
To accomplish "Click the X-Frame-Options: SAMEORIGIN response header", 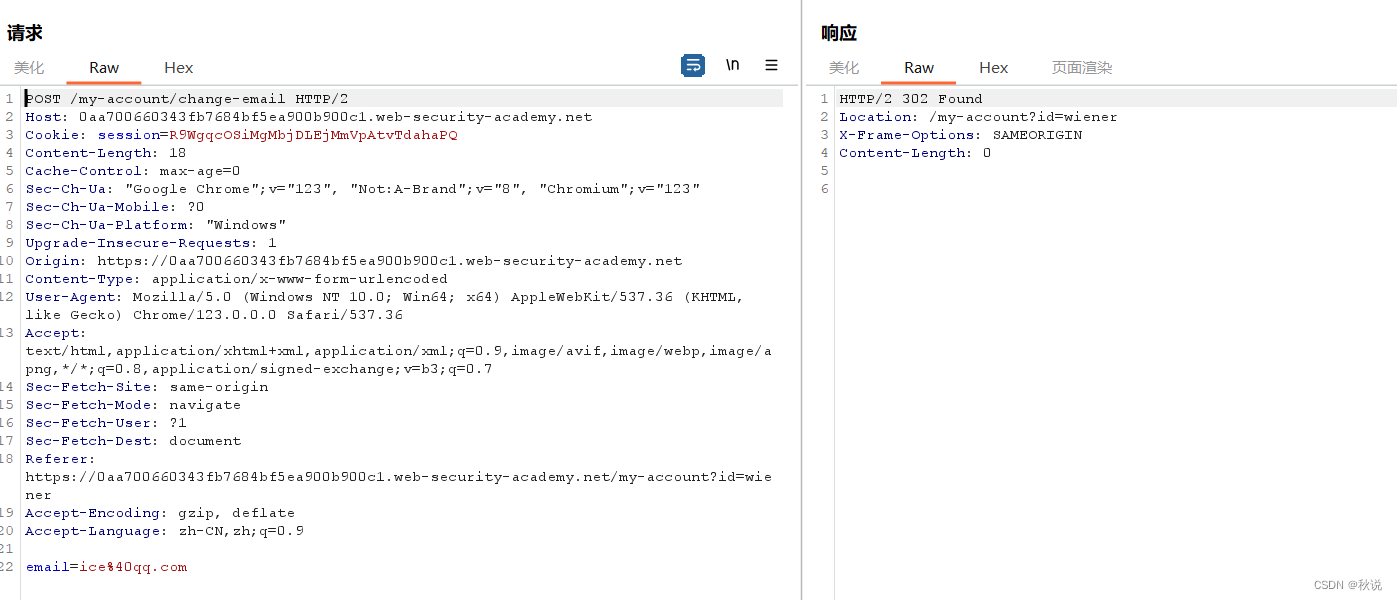I will pyautogui.click(x=960, y=135).
